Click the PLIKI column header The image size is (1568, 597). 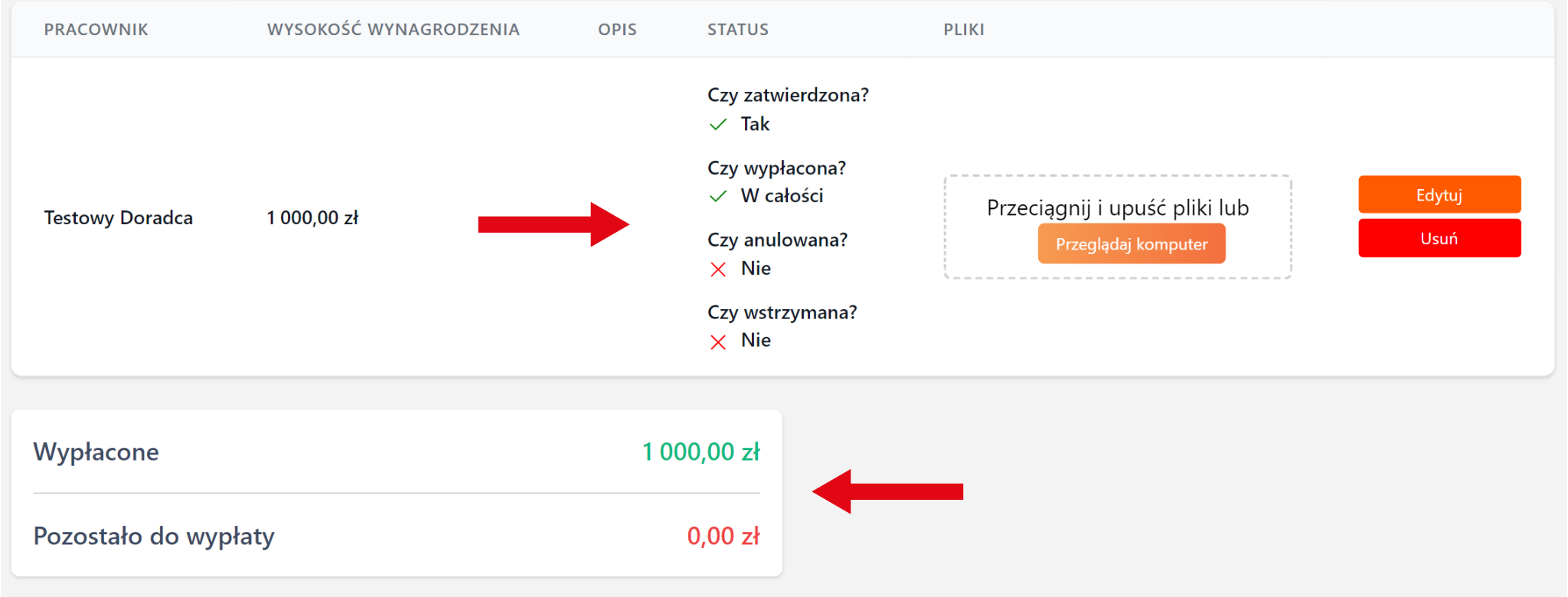963,30
